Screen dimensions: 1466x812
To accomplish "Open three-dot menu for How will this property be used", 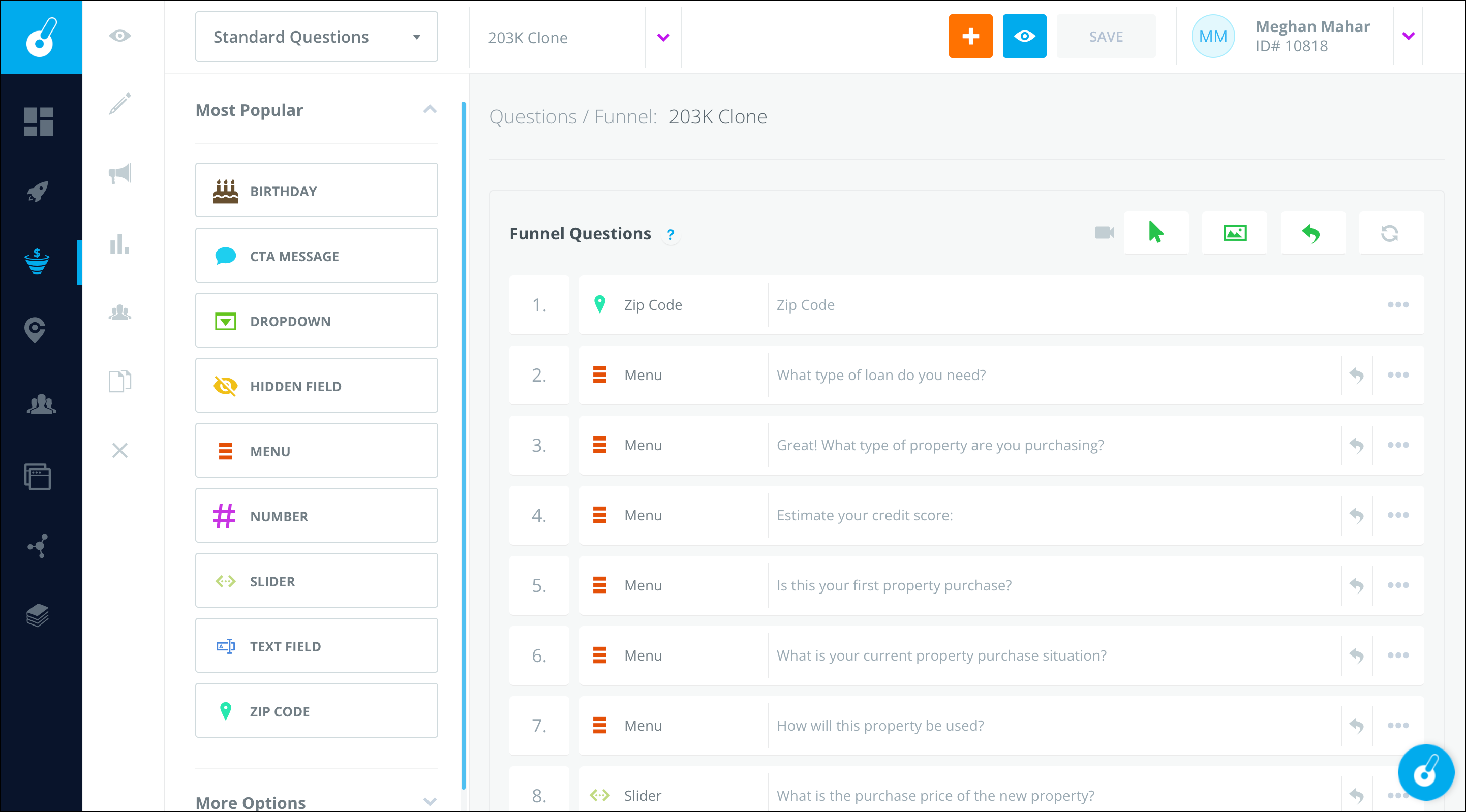I will pyautogui.click(x=1398, y=726).
